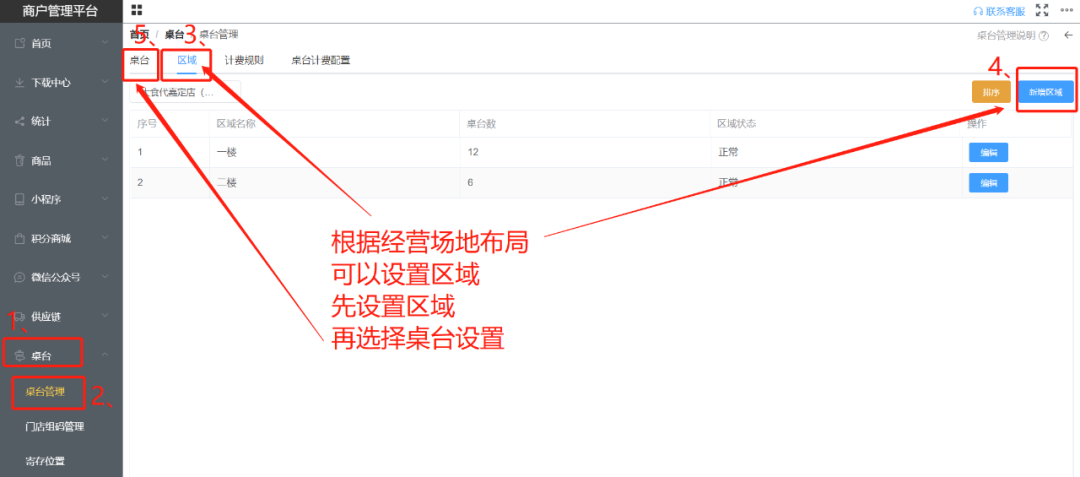The image size is (1080, 477).
Task: Select the 区域 tab
Action: pyautogui.click(x=187, y=61)
